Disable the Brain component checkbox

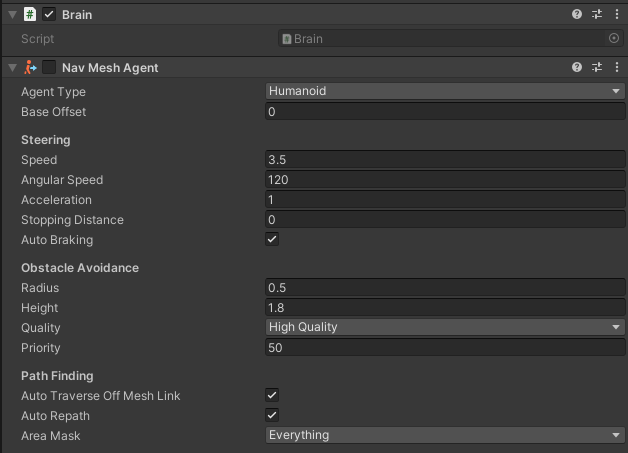(49, 14)
